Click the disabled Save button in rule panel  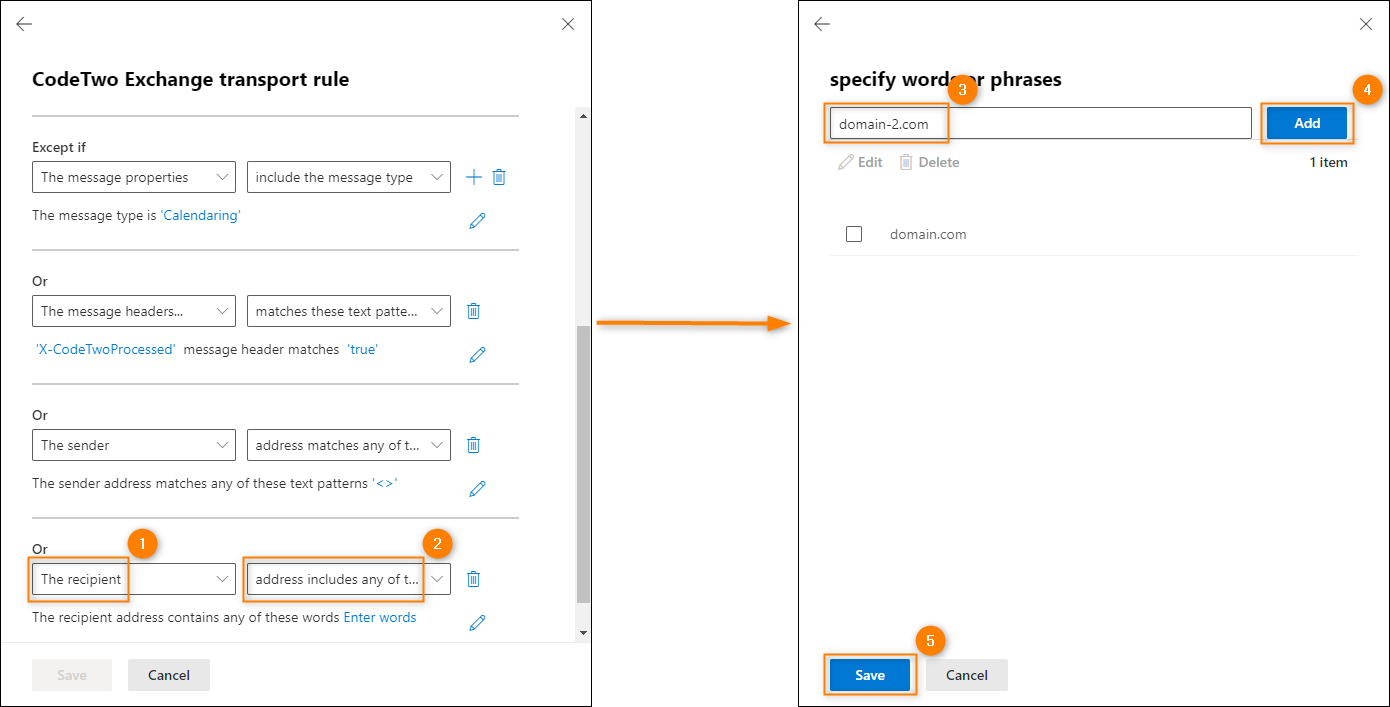(72, 675)
